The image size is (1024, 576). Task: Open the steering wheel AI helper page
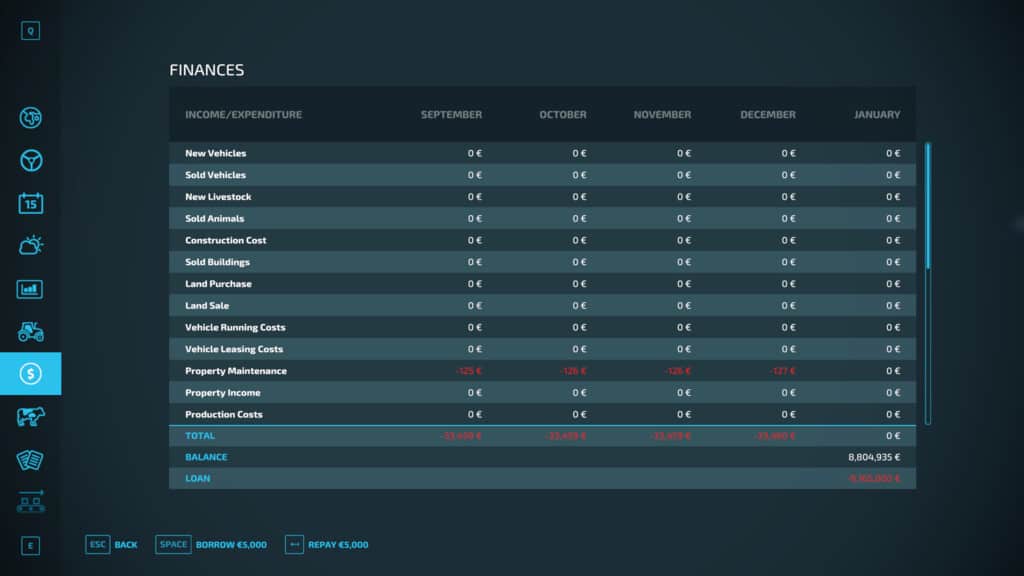[31, 161]
